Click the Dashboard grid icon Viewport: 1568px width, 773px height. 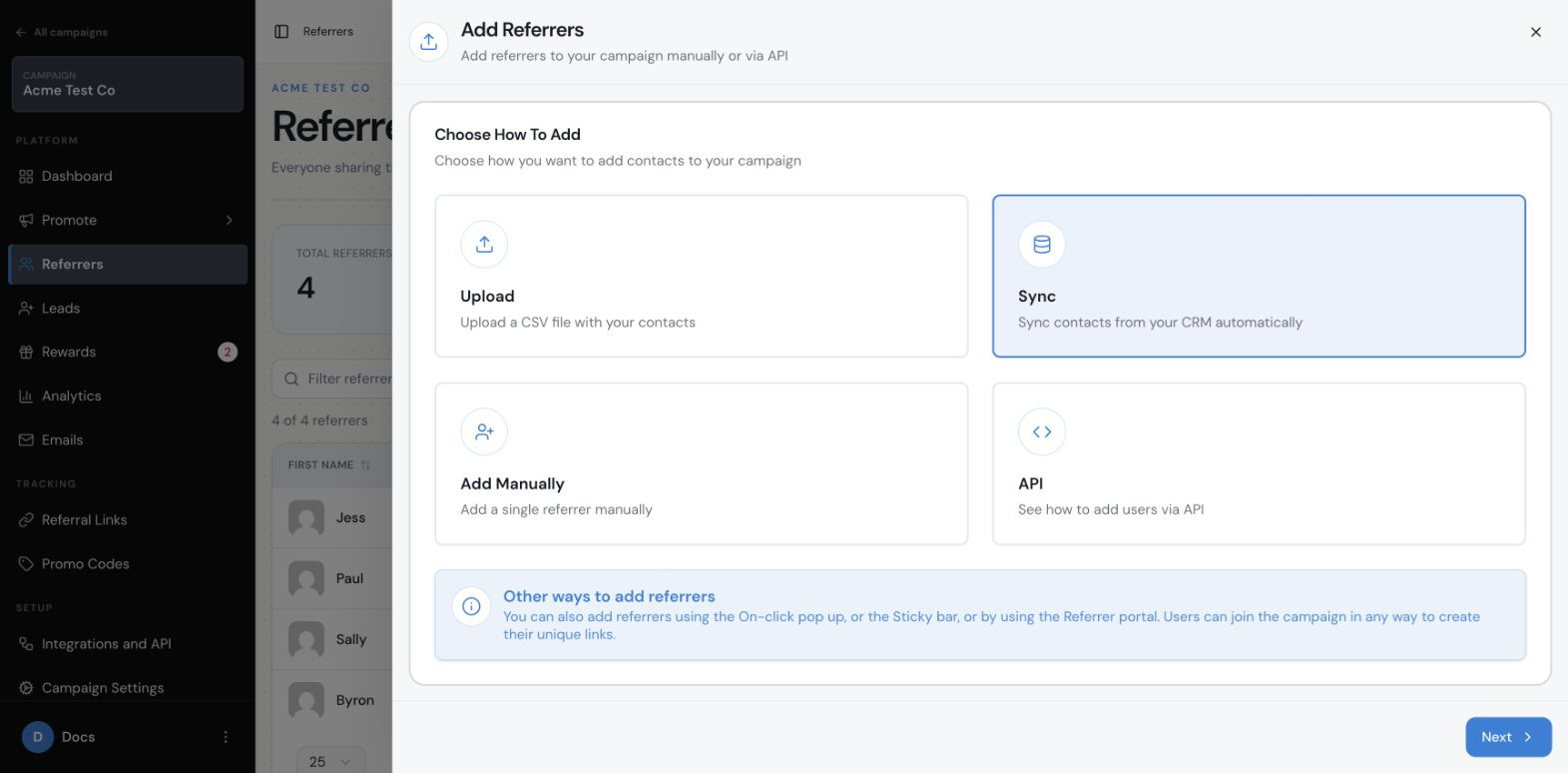point(26,177)
